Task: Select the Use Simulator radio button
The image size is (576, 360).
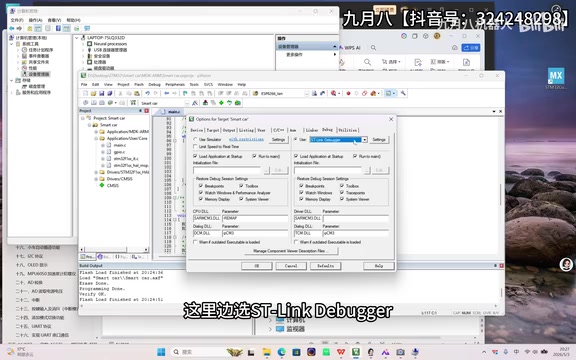Action: point(195,140)
